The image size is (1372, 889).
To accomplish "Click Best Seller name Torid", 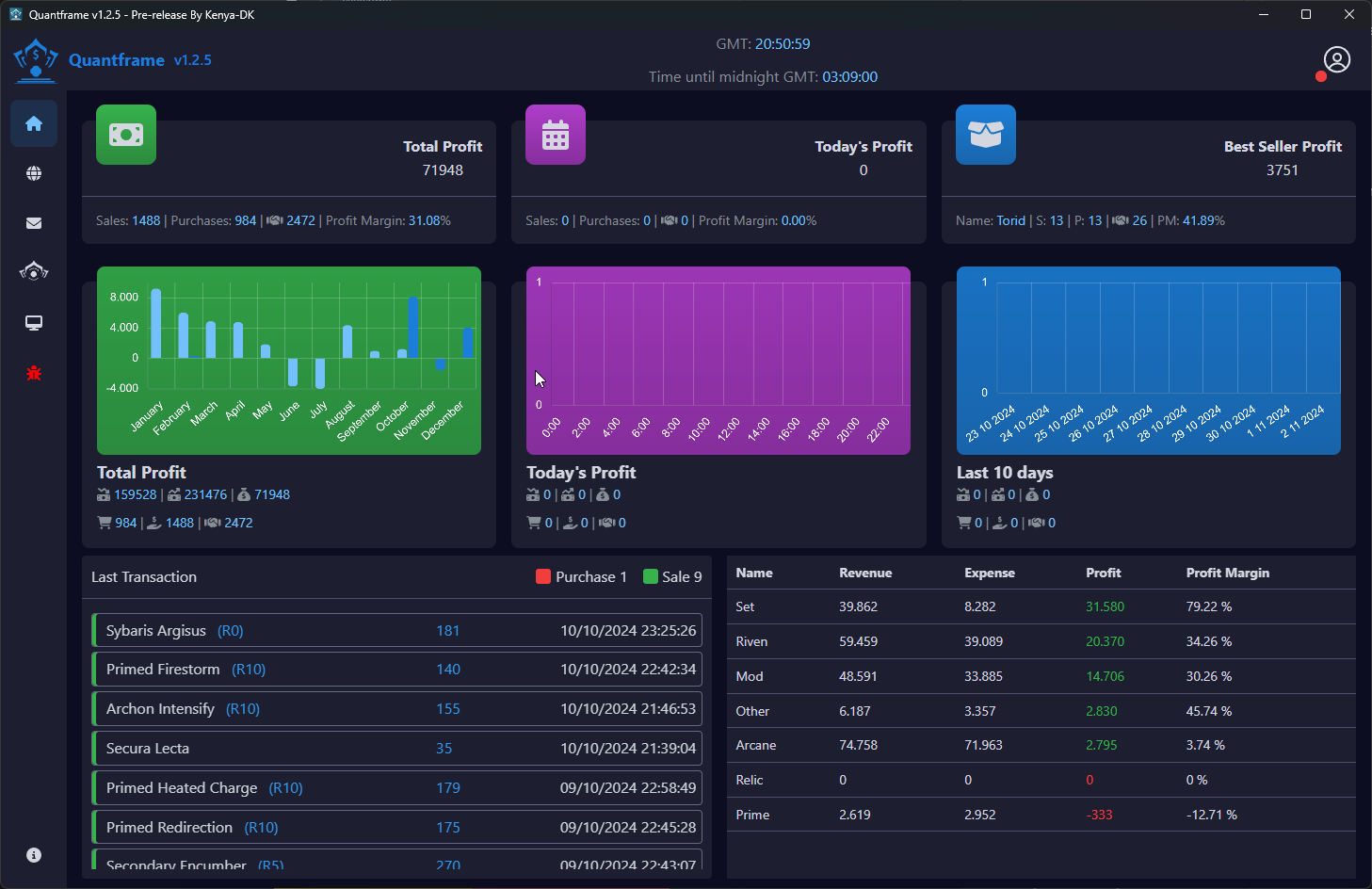I will (x=1010, y=220).
